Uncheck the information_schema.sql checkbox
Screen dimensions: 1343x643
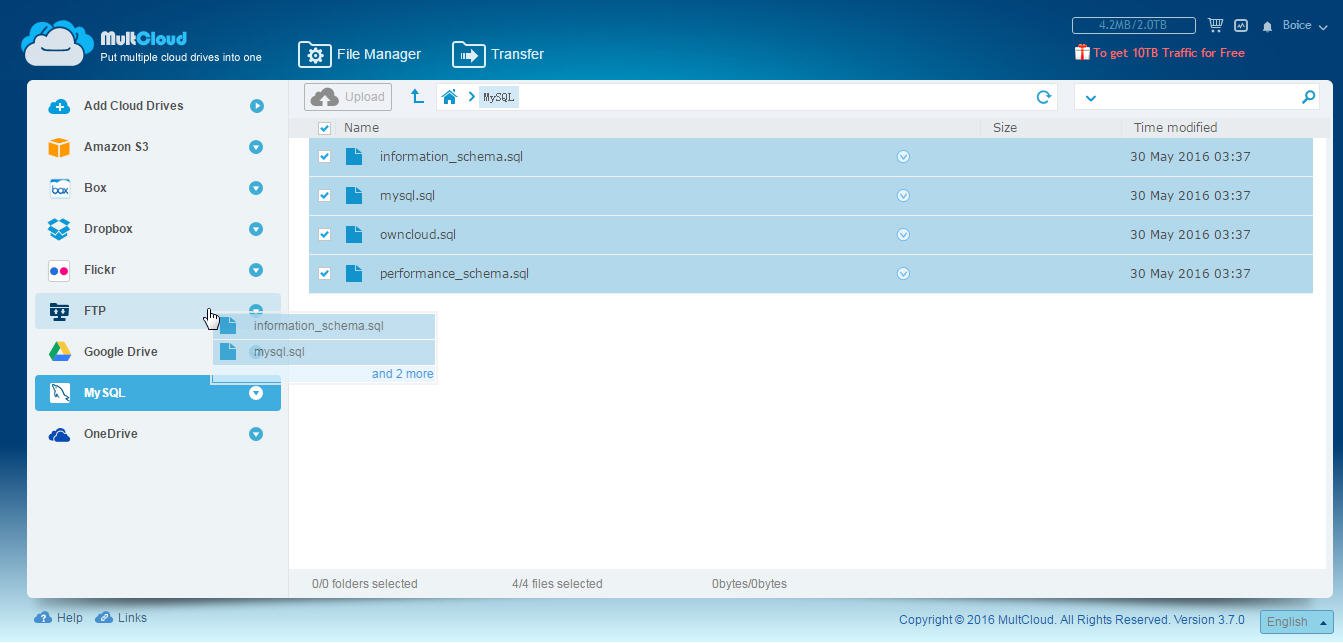pos(324,157)
